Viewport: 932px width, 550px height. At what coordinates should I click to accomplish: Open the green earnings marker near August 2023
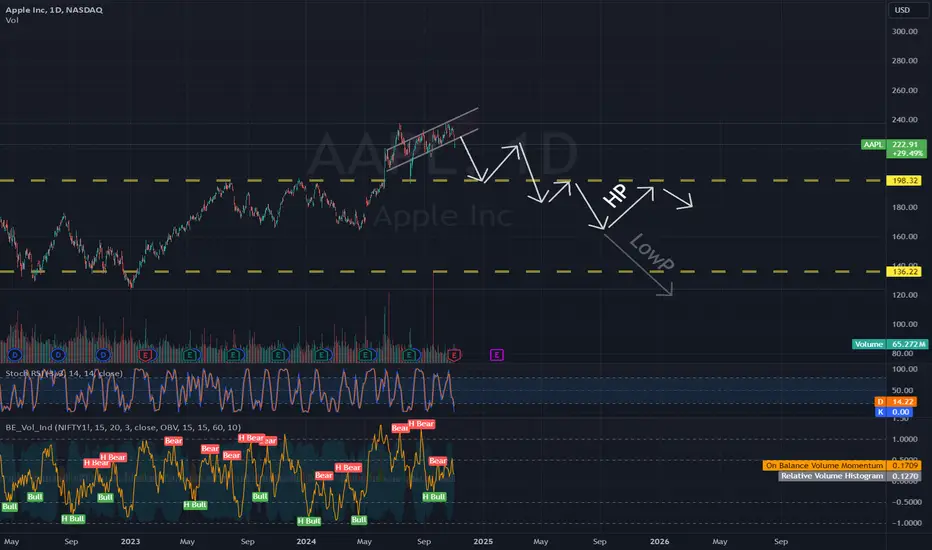(x=234, y=355)
